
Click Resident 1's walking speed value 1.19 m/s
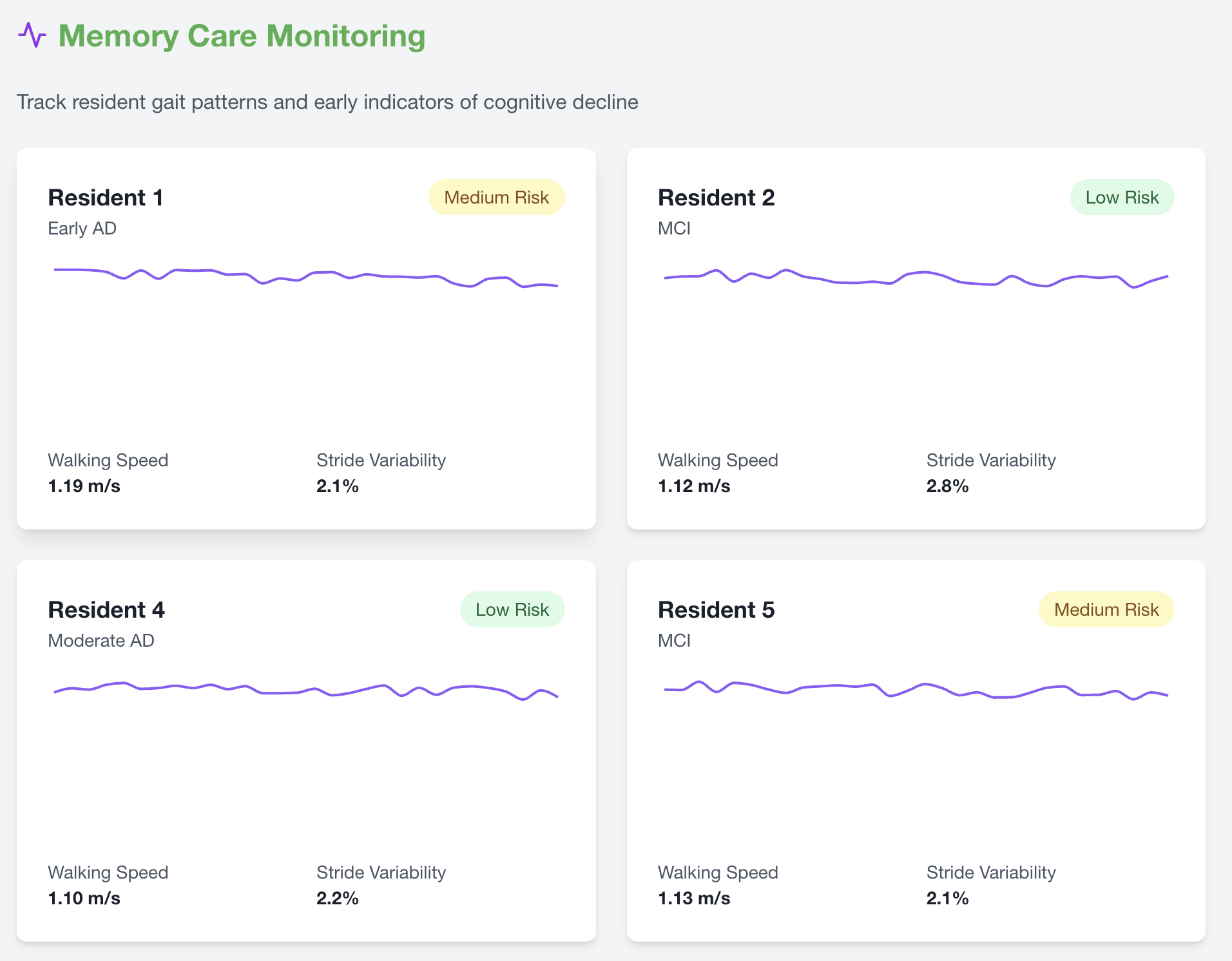[x=84, y=486]
